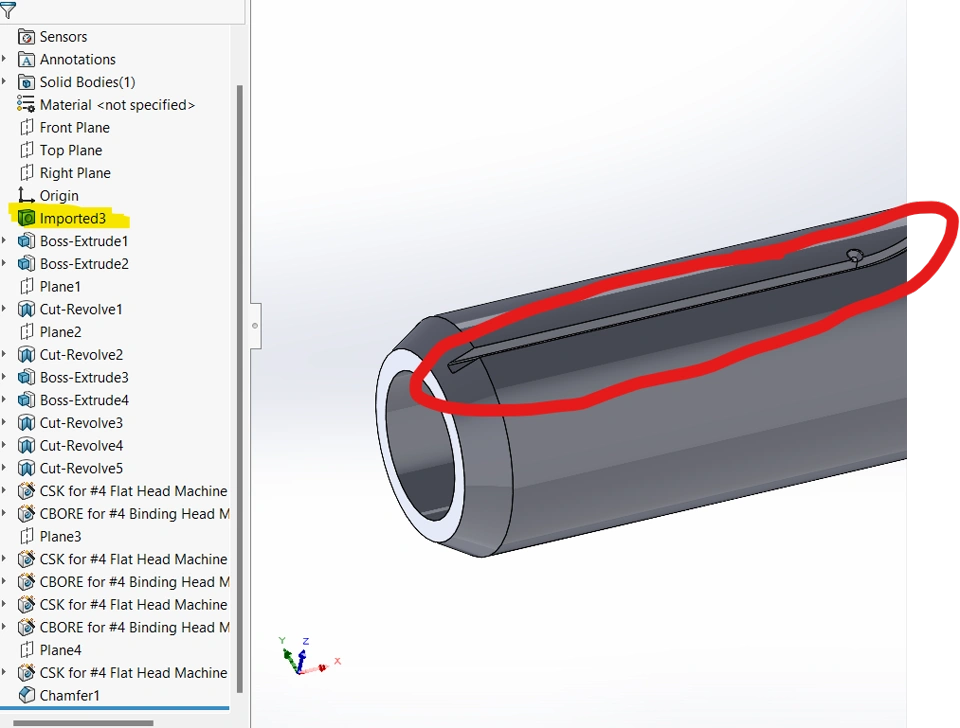
Task: Expand the Solid Bodies(1) node
Action: (4, 82)
